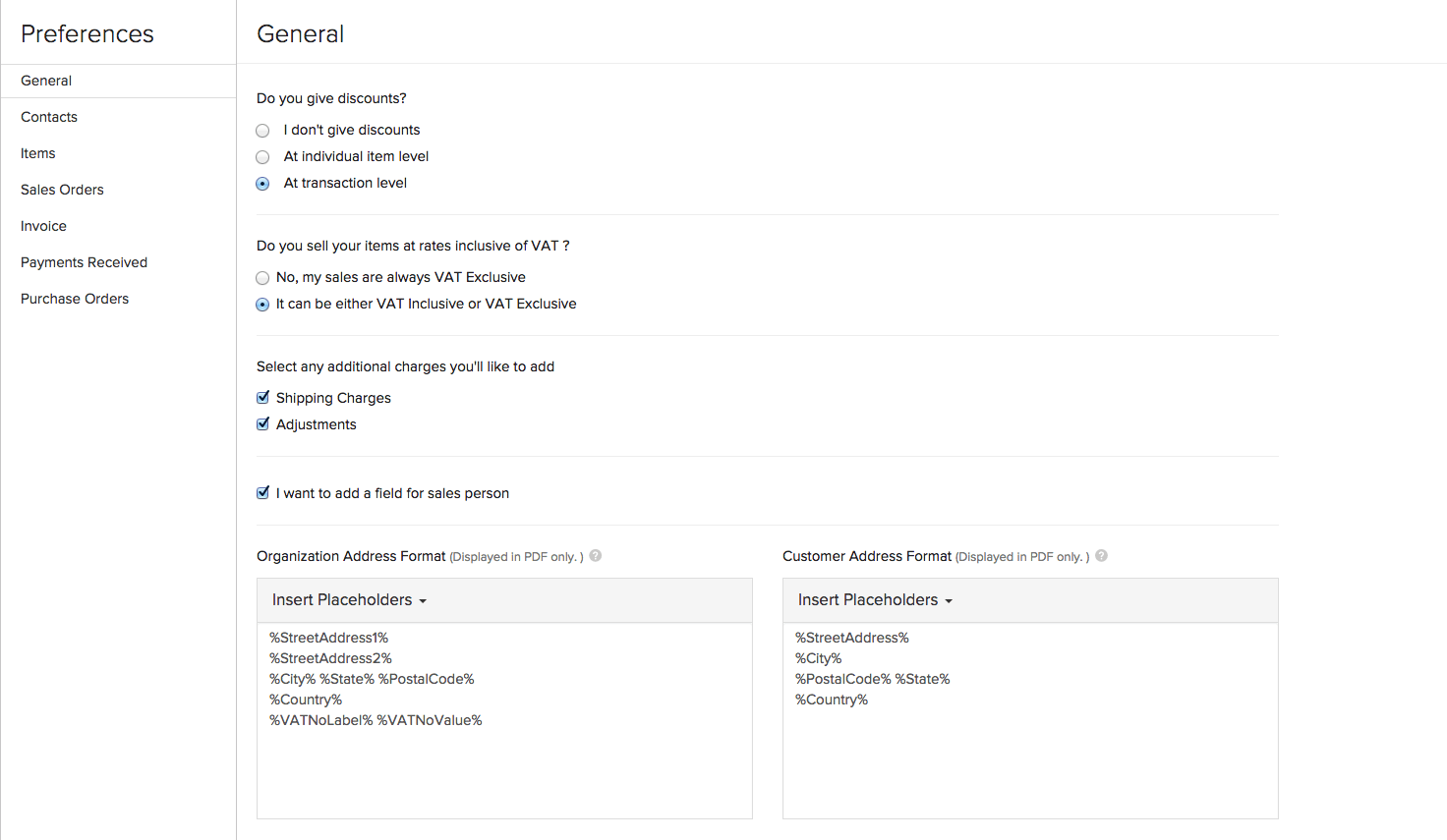Expand Customer address Insert Placeholders dropdown

coord(875,600)
